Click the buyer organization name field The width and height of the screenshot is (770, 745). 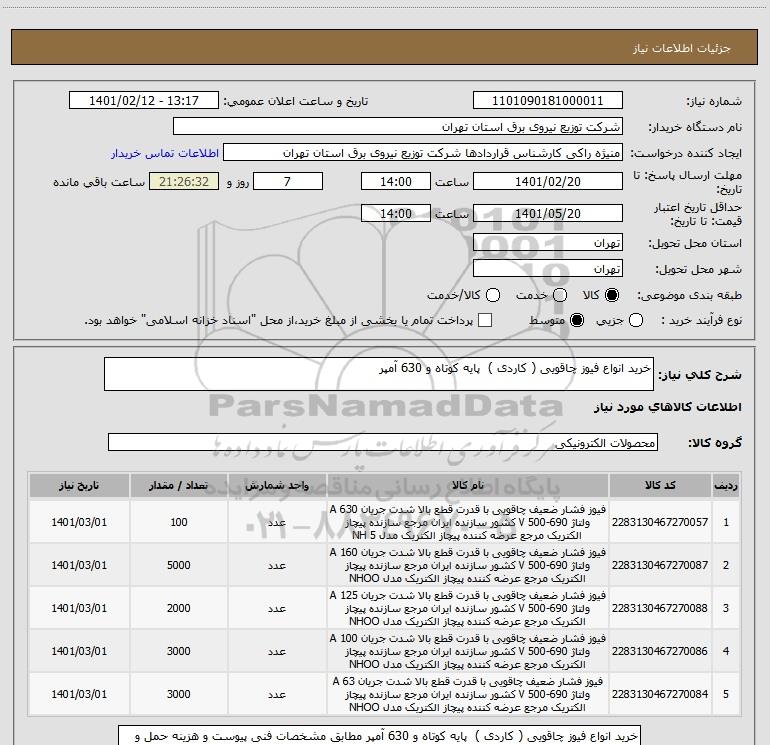[398, 126]
